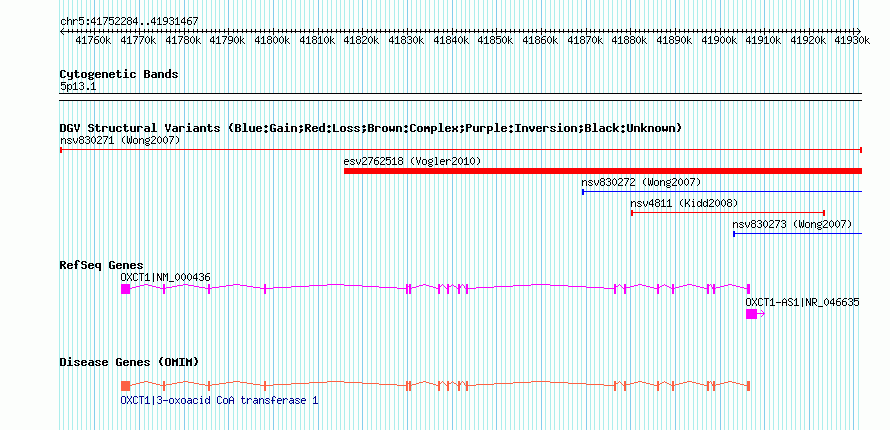Click the 41870k ruler tick label
The height and width of the screenshot is (430, 890).
(585, 40)
